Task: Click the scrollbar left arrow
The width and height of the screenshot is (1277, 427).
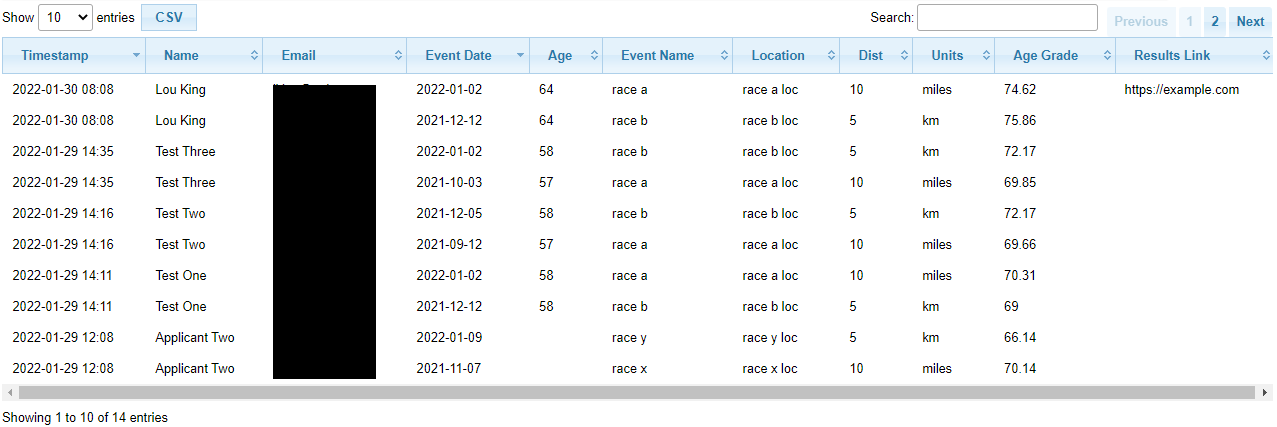Action: pyautogui.click(x=9, y=393)
